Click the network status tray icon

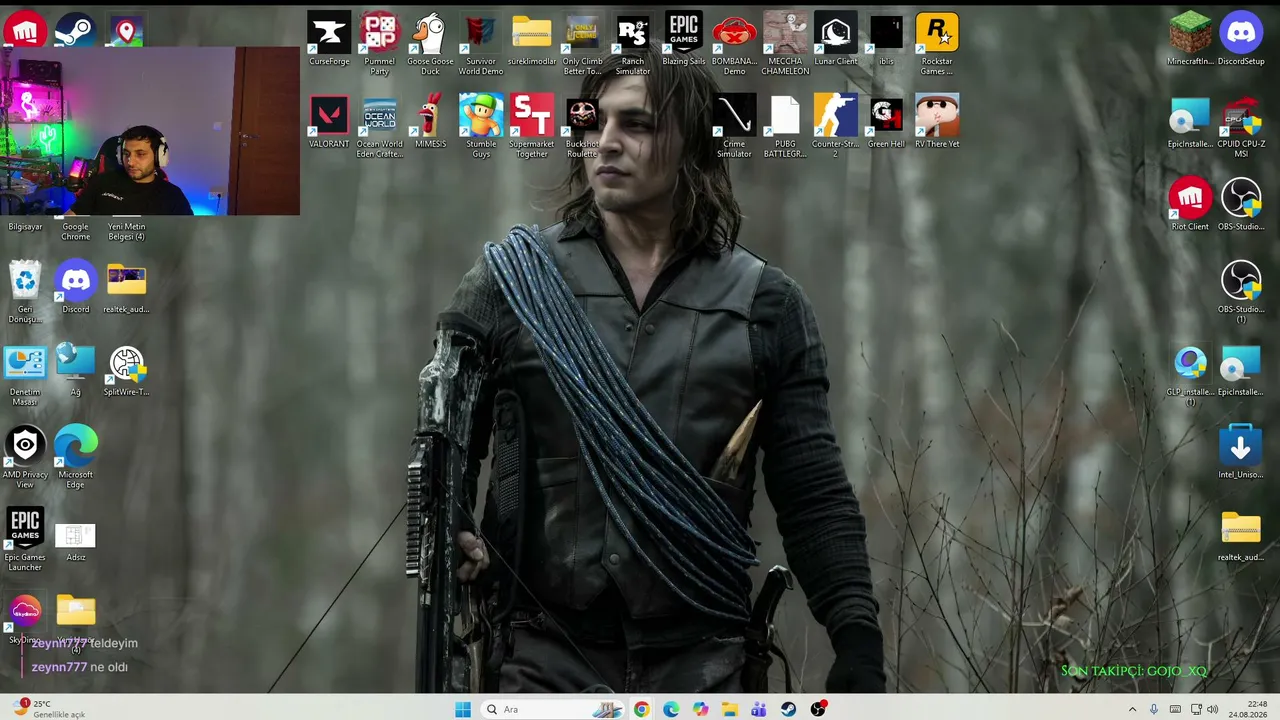tap(1196, 709)
